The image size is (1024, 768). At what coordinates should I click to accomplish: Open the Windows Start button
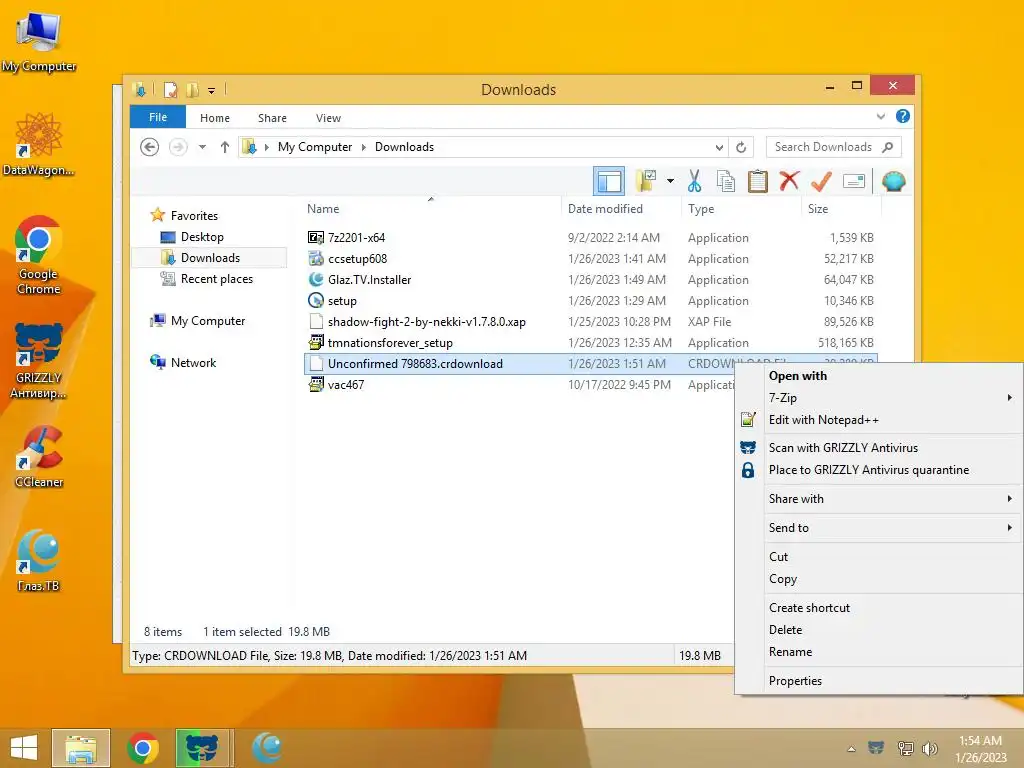coord(24,748)
